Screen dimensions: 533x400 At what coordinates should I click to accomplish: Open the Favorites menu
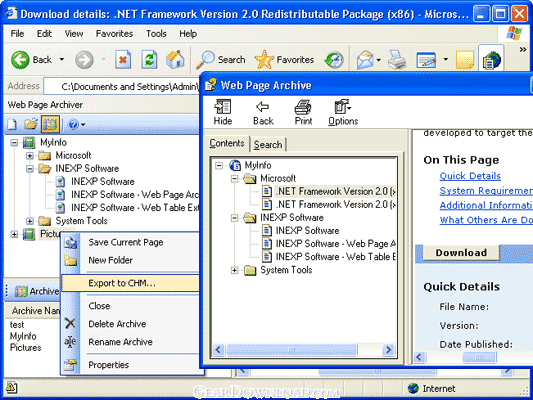click(114, 34)
